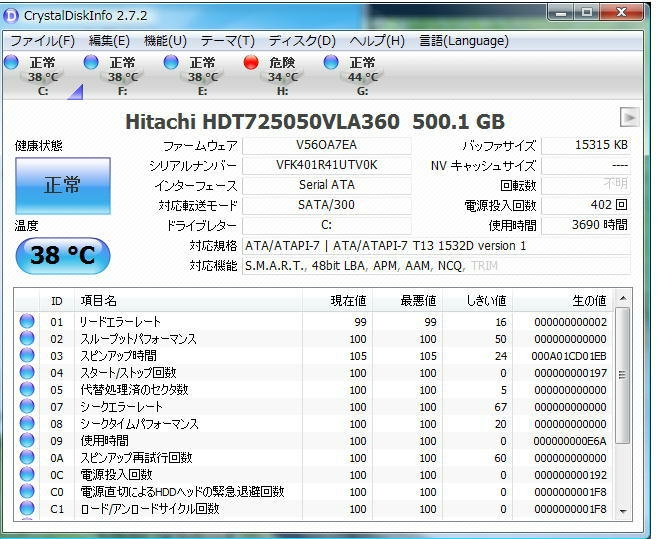The image size is (657, 539).
Task: Select the G: drive status icon
Action: coord(331,63)
